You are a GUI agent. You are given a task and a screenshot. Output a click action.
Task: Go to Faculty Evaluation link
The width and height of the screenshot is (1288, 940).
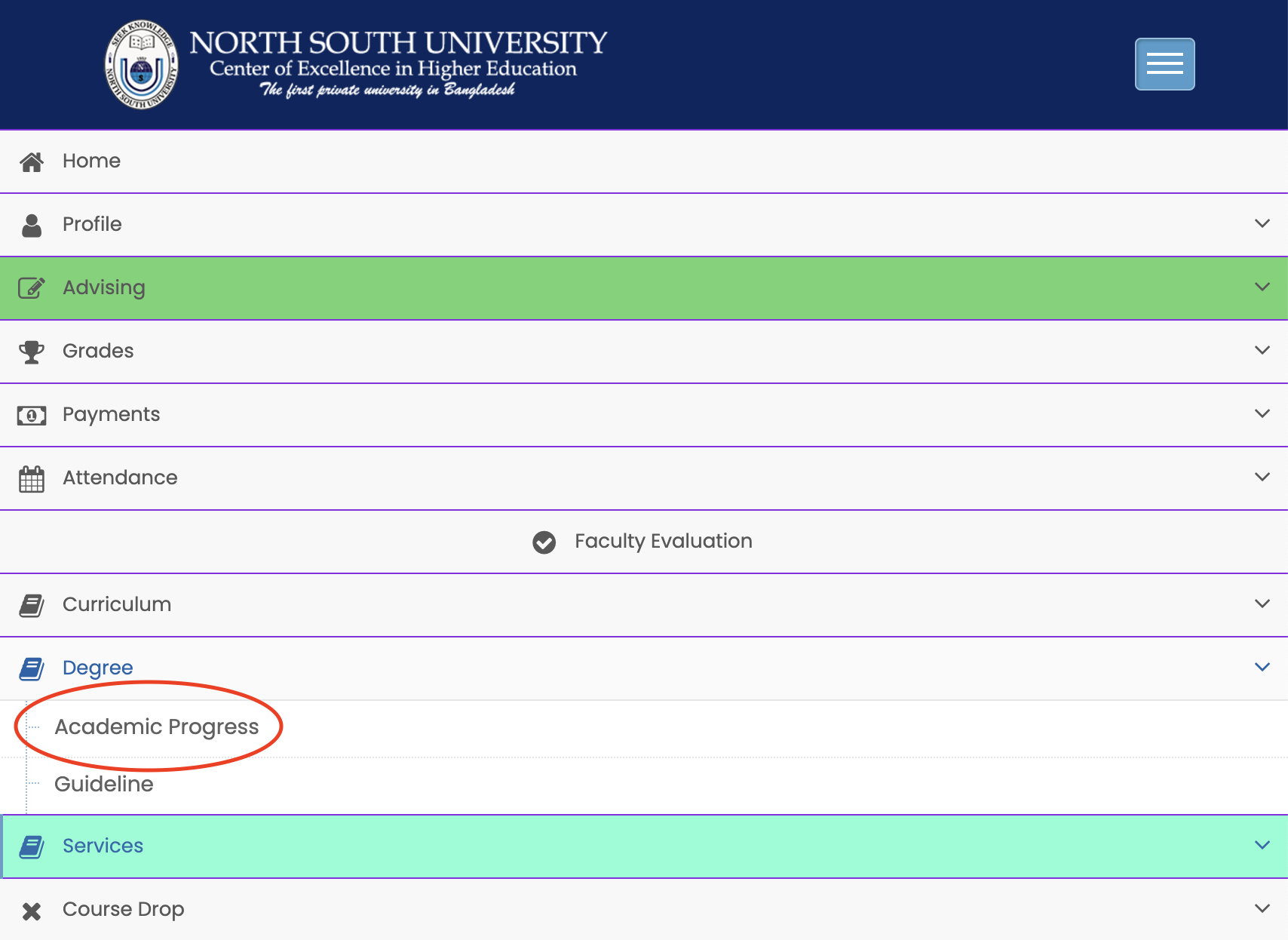point(664,541)
